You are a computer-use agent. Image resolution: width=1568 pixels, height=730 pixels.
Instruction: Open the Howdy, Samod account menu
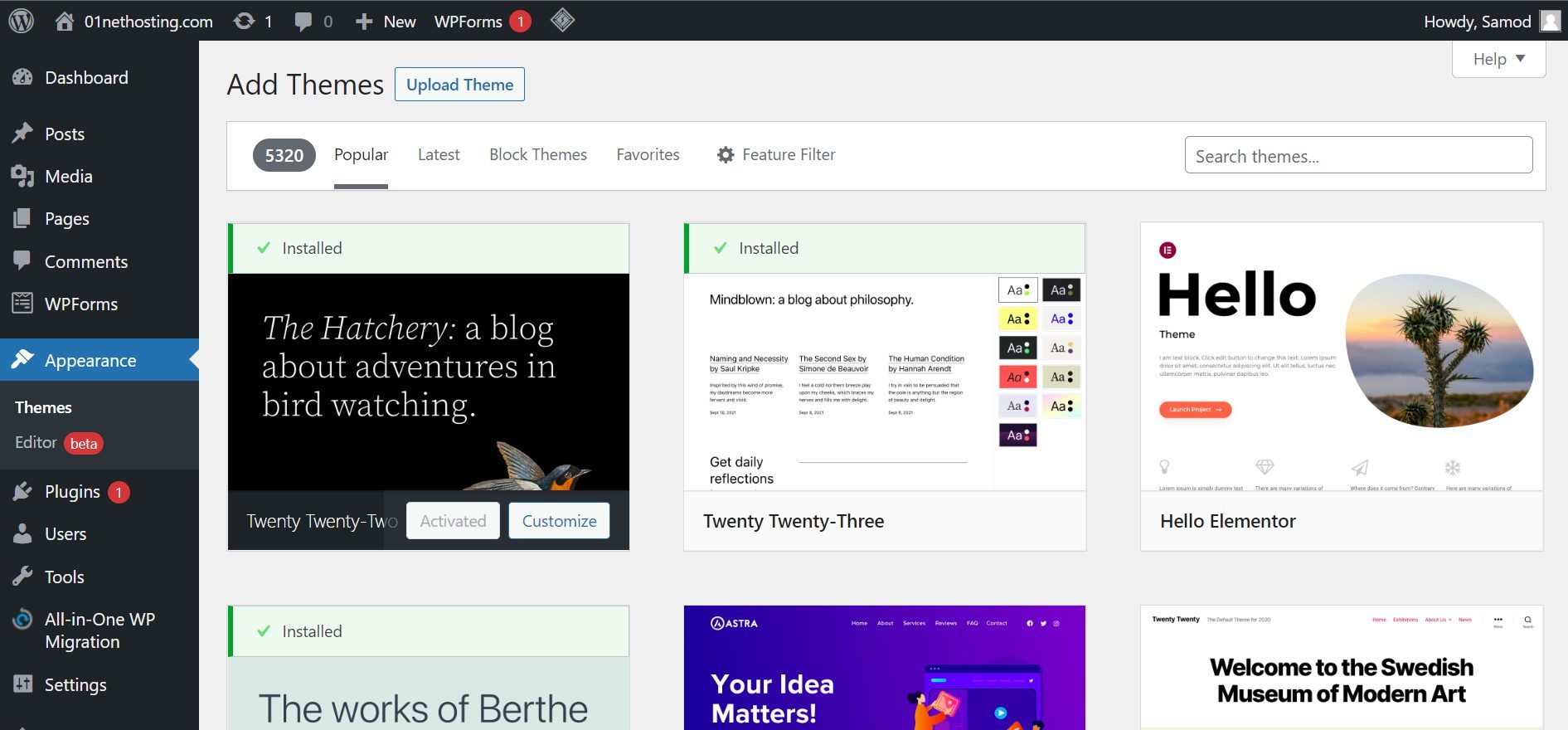click(x=1491, y=21)
